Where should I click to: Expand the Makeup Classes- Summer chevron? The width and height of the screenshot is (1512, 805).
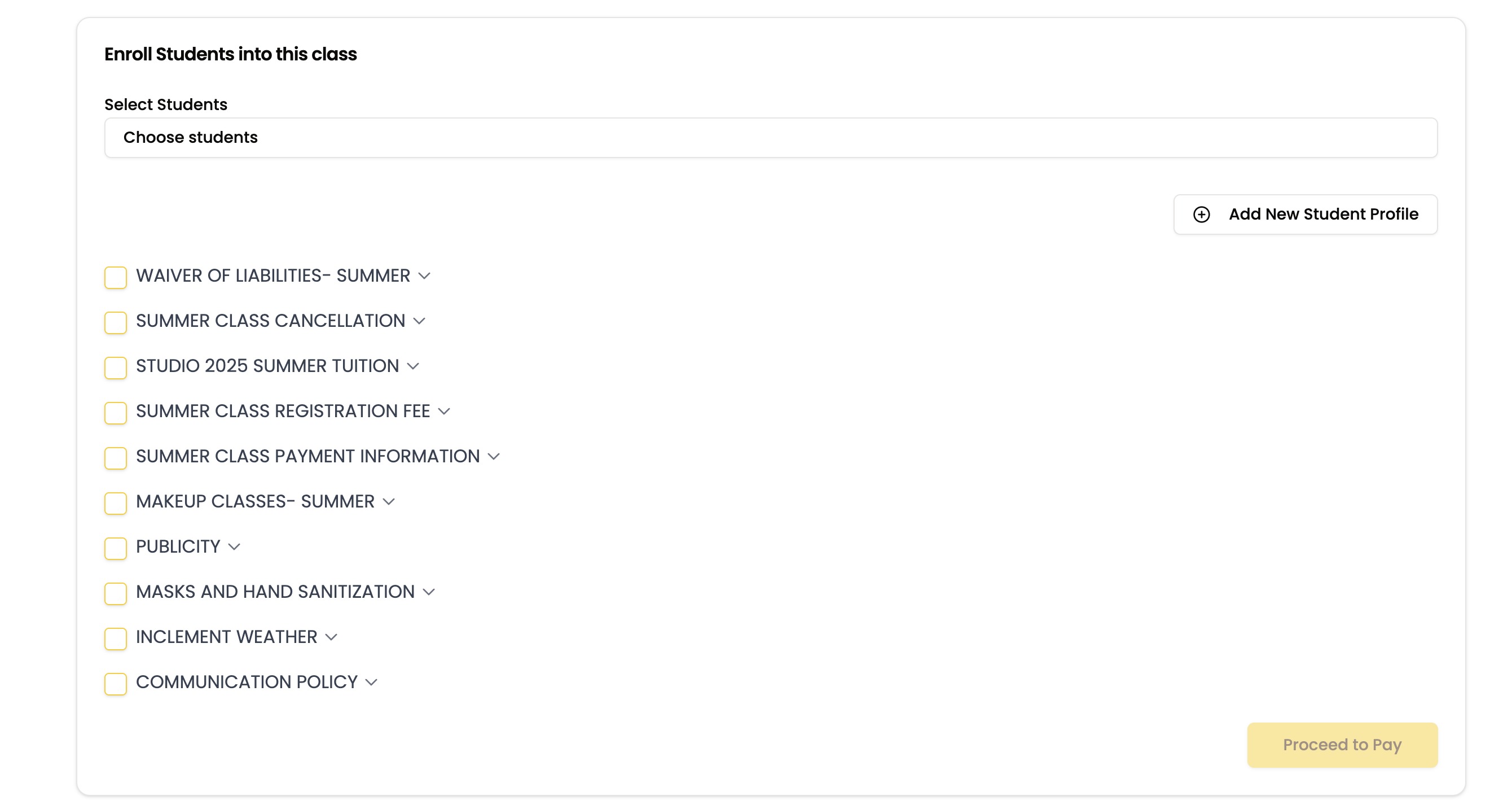(389, 502)
